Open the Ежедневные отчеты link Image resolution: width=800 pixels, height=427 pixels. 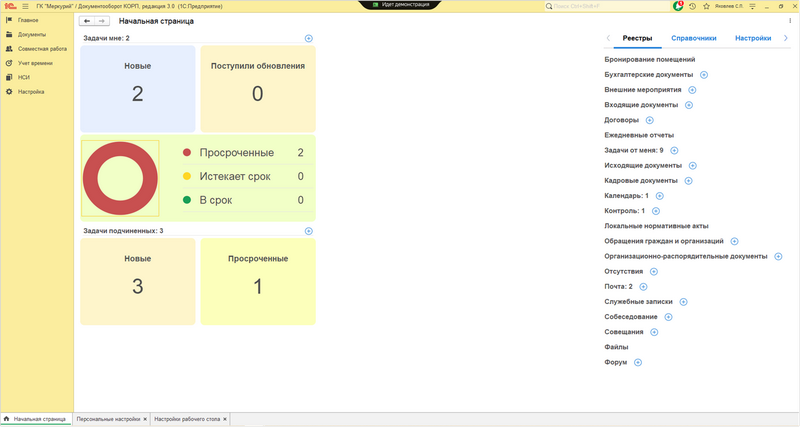(639, 135)
